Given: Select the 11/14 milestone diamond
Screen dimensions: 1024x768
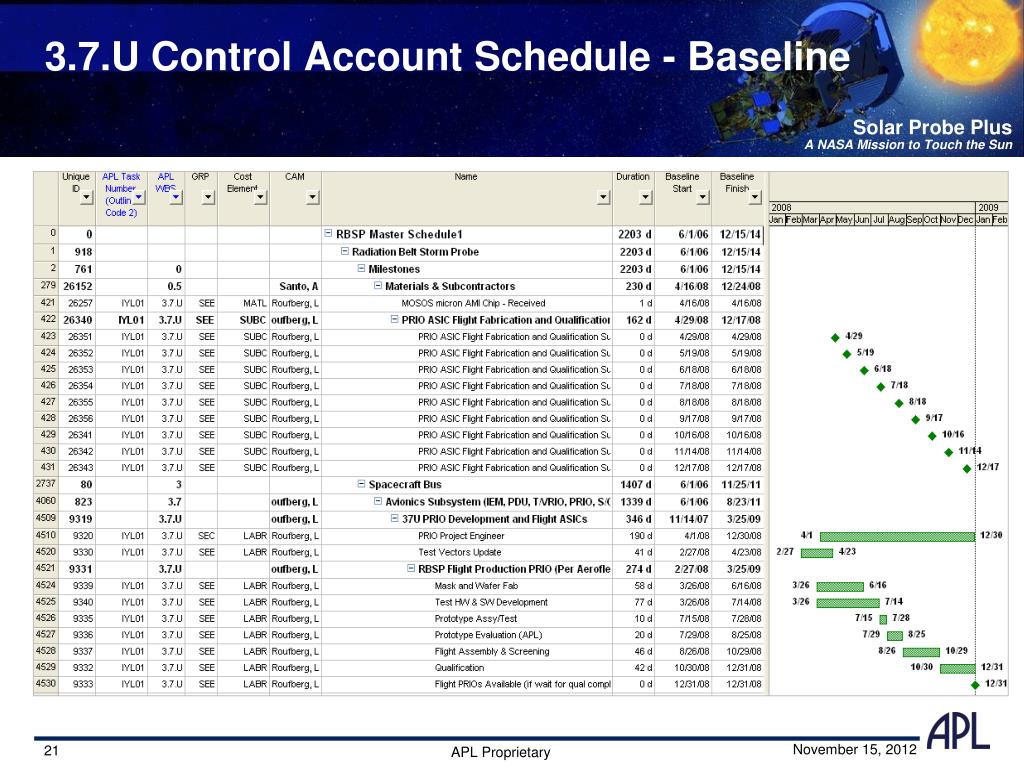Looking at the screenshot, I should (x=949, y=452).
